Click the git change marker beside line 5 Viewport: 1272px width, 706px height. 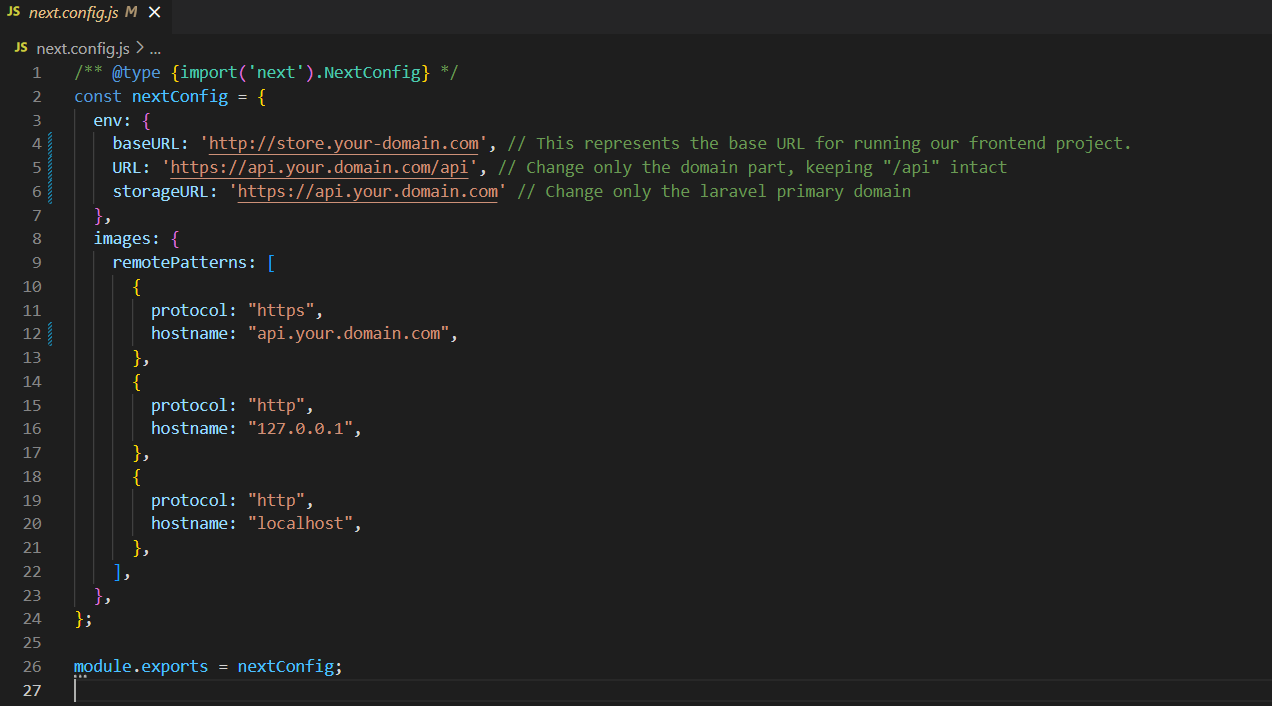pos(51,167)
